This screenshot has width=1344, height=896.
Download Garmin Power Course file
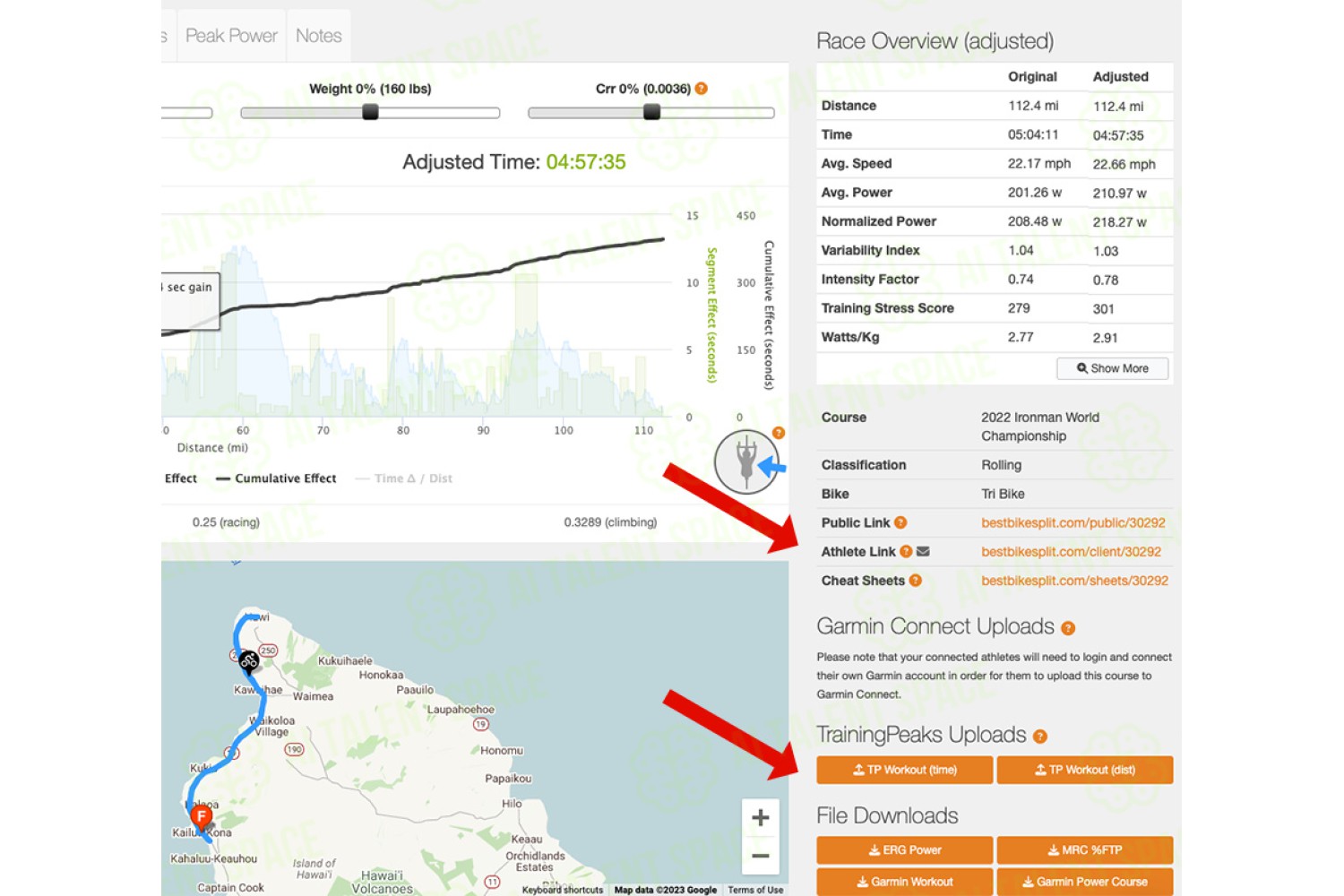click(x=1085, y=882)
